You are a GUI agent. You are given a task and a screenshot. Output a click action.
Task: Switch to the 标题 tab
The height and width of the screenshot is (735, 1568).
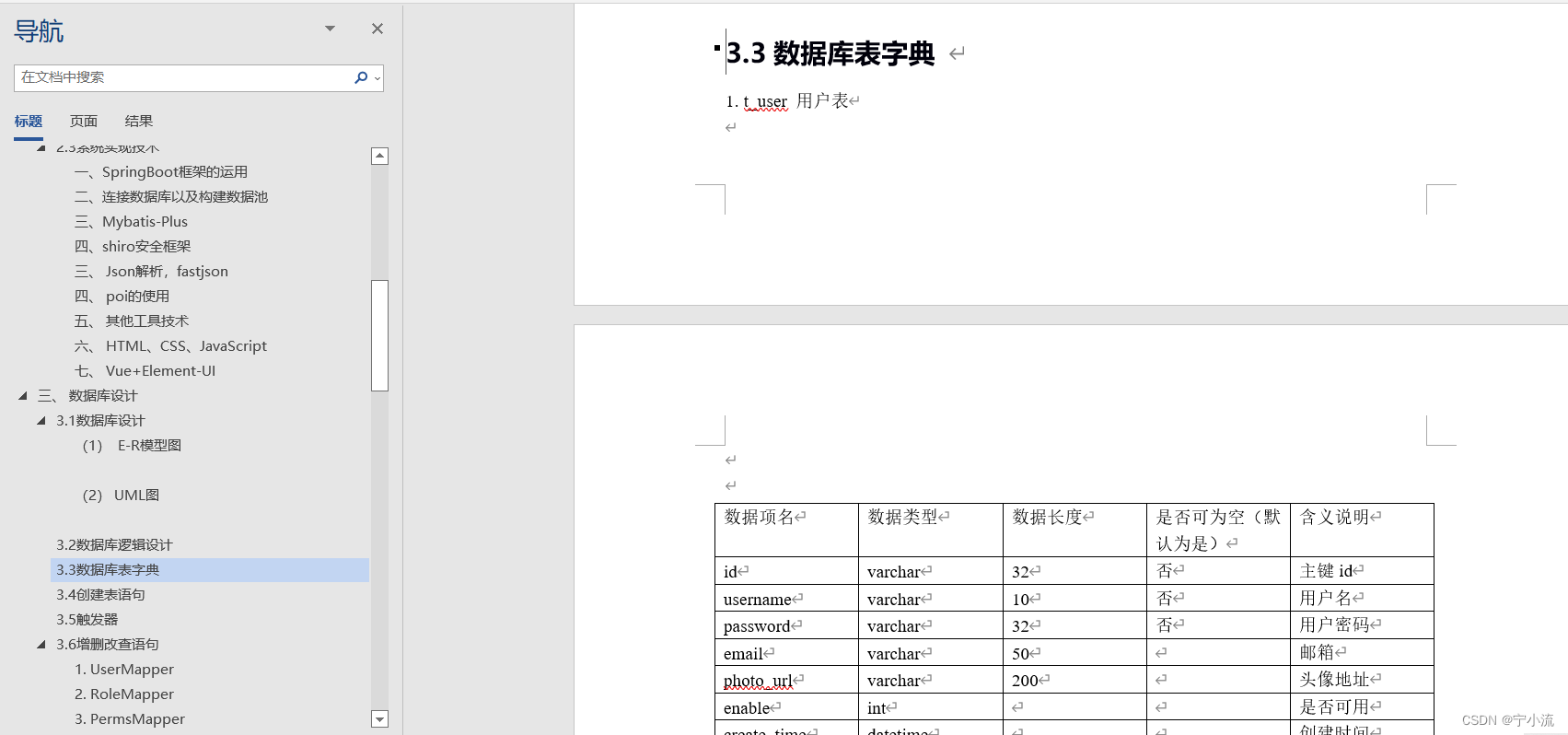coord(29,121)
